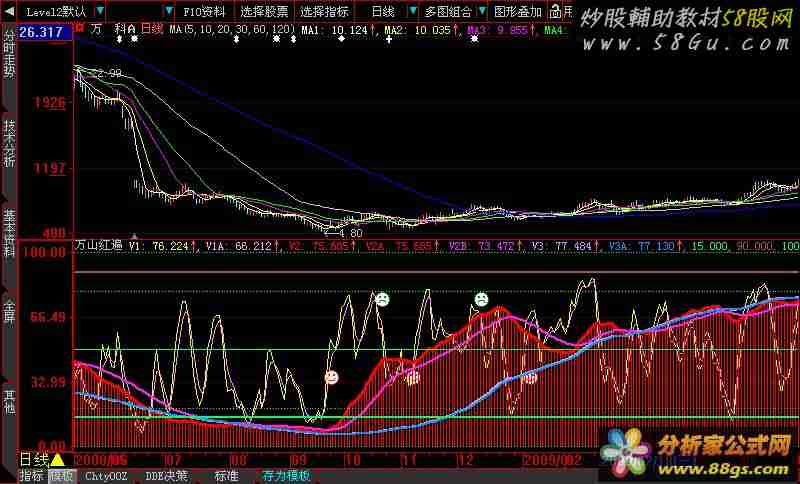Click the 32.99 indicator axis label
The height and width of the screenshot is (484, 800).
[48, 382]
